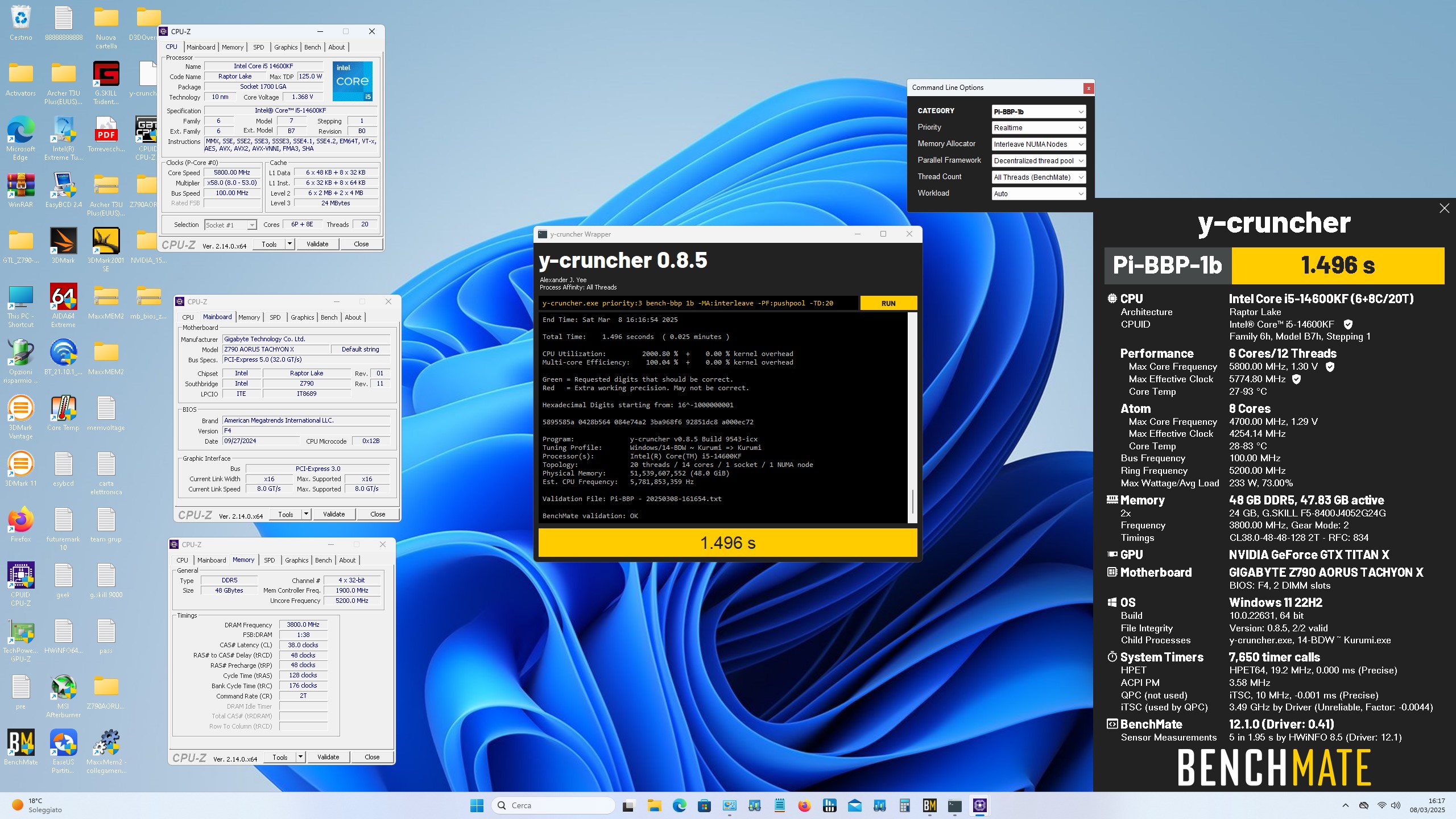Open Task View in taskbar
The width and height of the screenshot is (1456, 819).
pos(628,805)
